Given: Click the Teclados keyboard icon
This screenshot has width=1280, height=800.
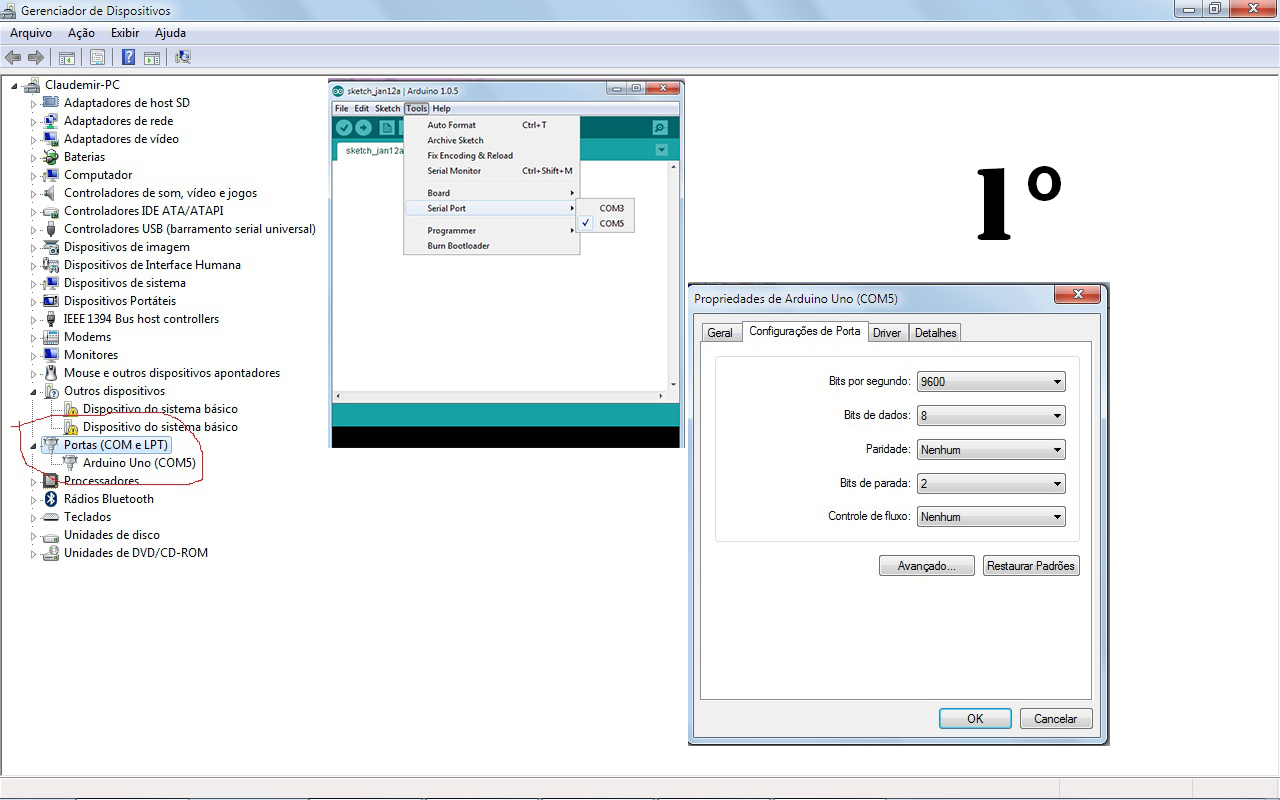Looking at the screenshot, I should click(x=51, y=517).
